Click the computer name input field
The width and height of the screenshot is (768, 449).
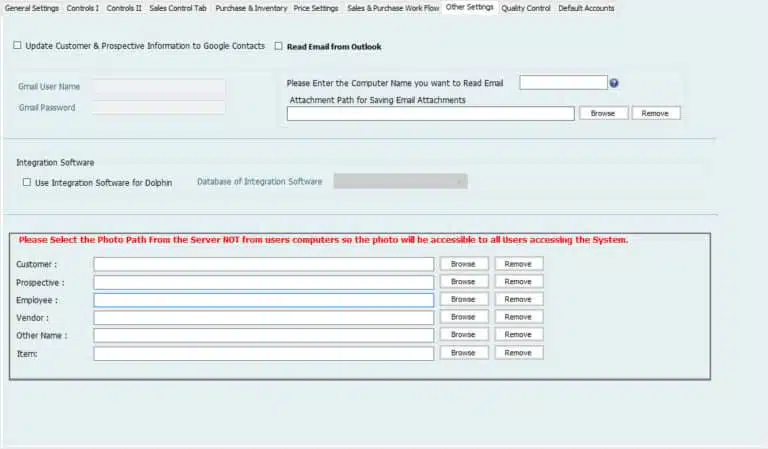(563, 83)
